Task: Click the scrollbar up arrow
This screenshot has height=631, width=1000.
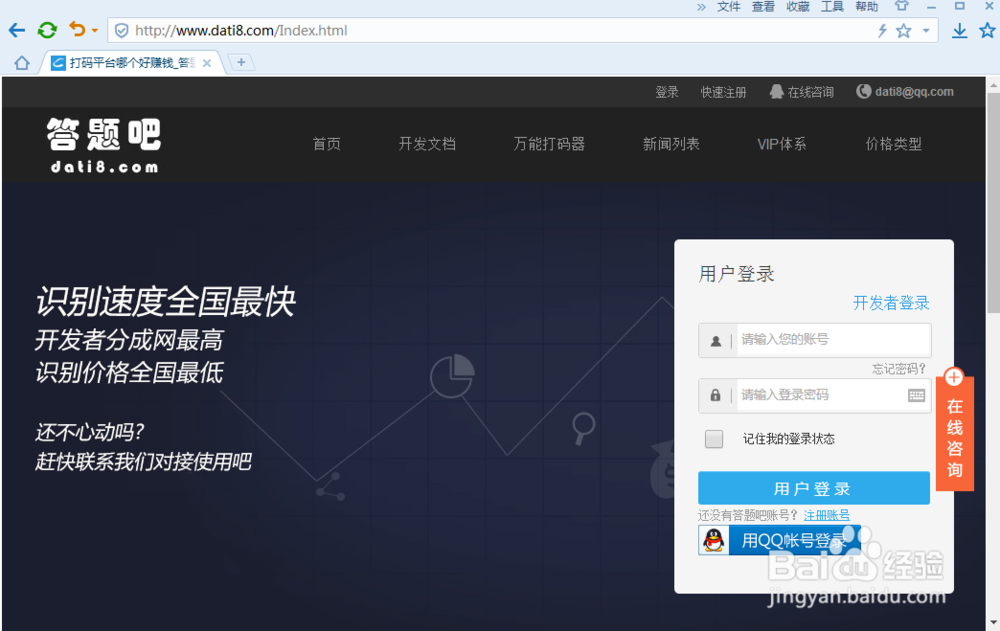Action: [x=993, y=84]
